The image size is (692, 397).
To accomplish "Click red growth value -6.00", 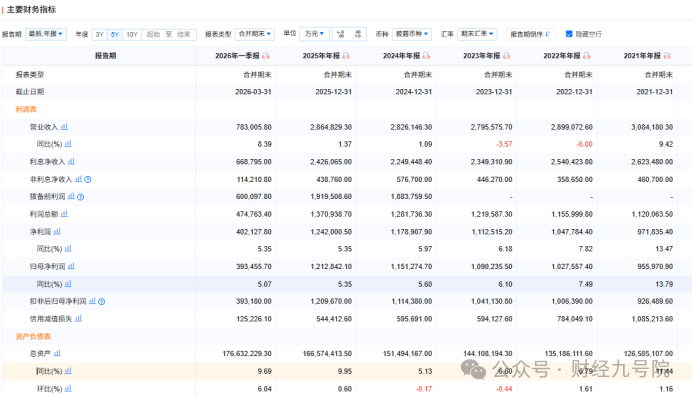I will [584, 144].
